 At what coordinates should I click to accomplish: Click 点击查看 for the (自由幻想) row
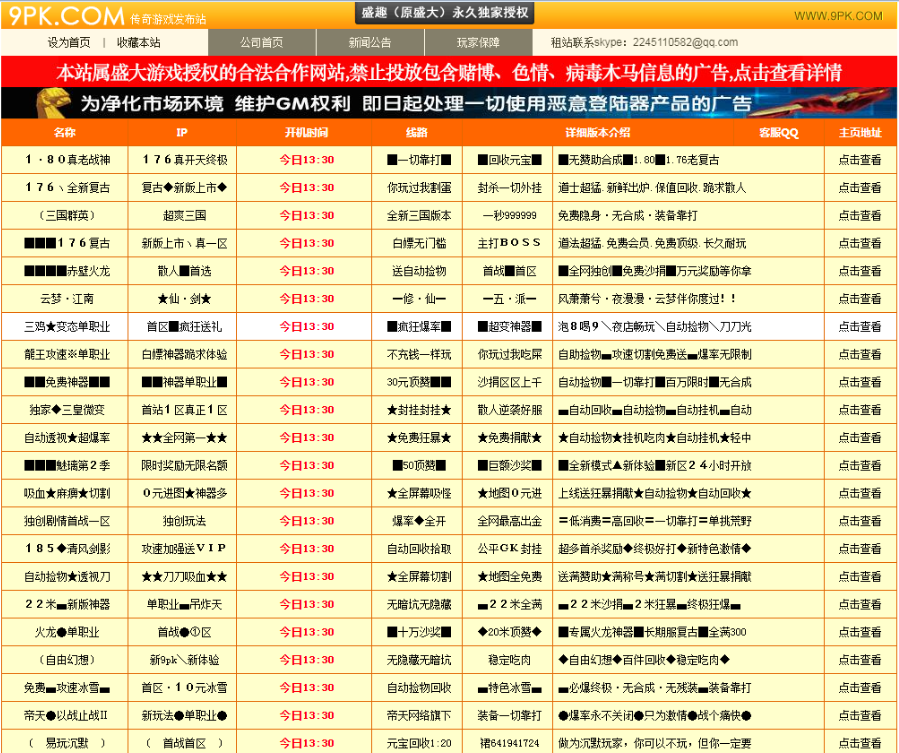coord(860,660)
